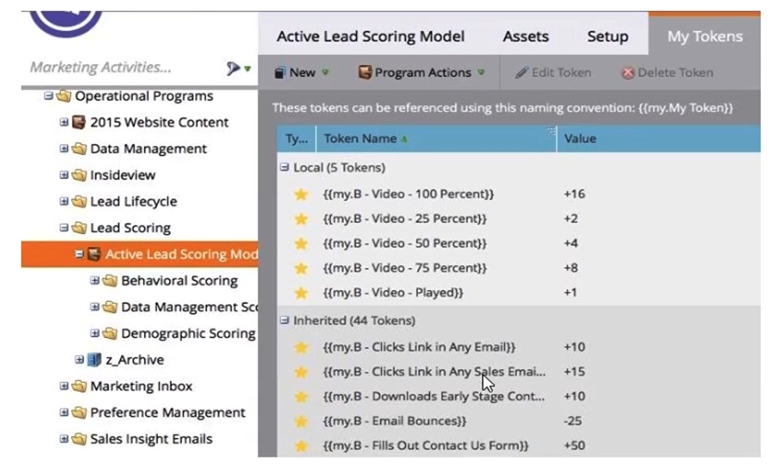The height and width of the screenshot is (467, 781).
Task: Click the Type column header
Action: (296, 138)
